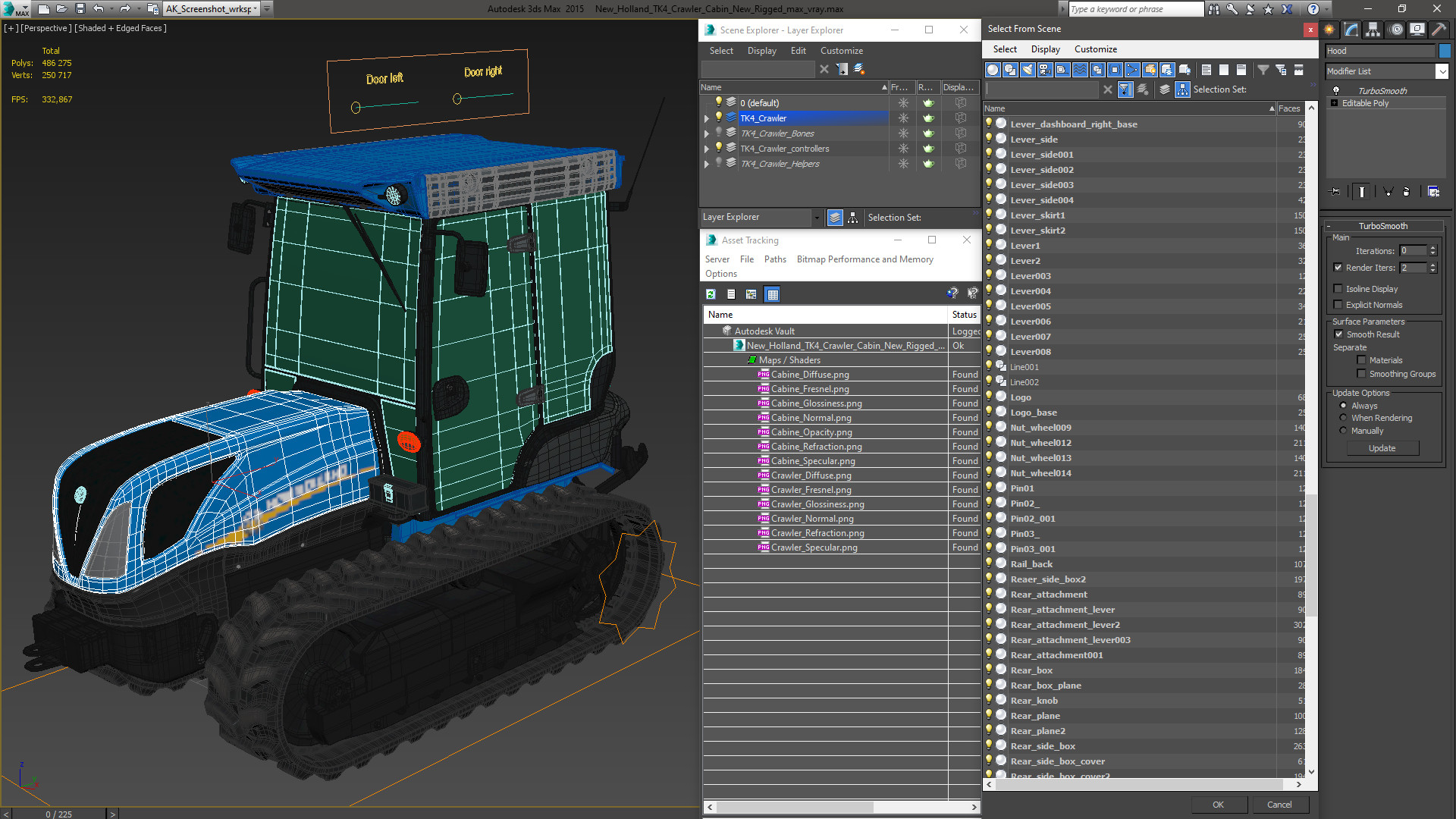Viewport: 1456px width, 819px height.
Task: Click Select All icon in Select From Scene
Action: (1206, 70)
